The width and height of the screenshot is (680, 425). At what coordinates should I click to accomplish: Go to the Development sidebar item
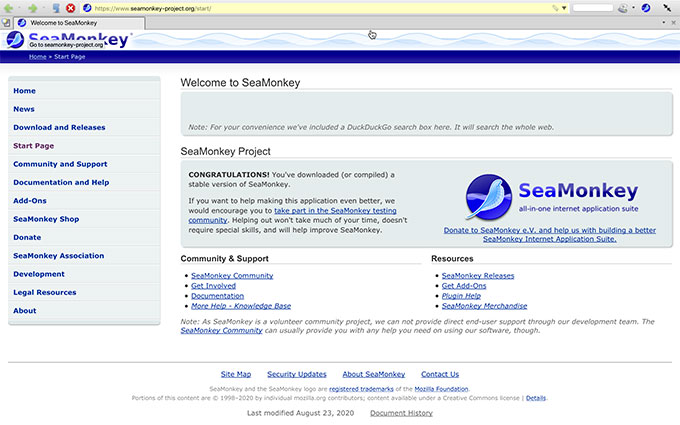pos(39,274)
